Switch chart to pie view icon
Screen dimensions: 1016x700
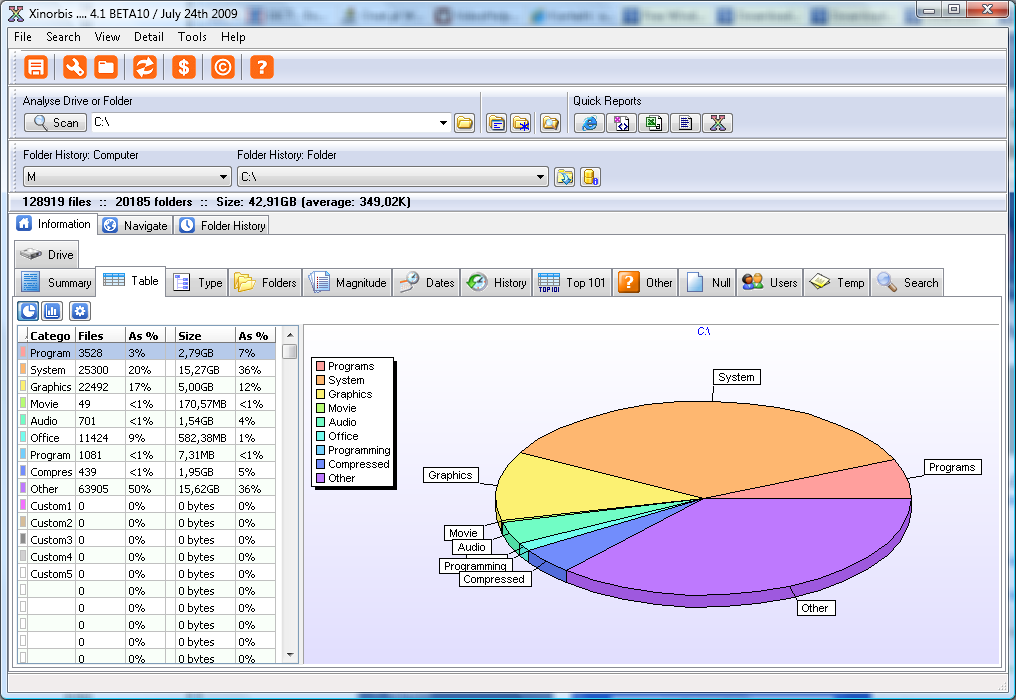[28, 311]
